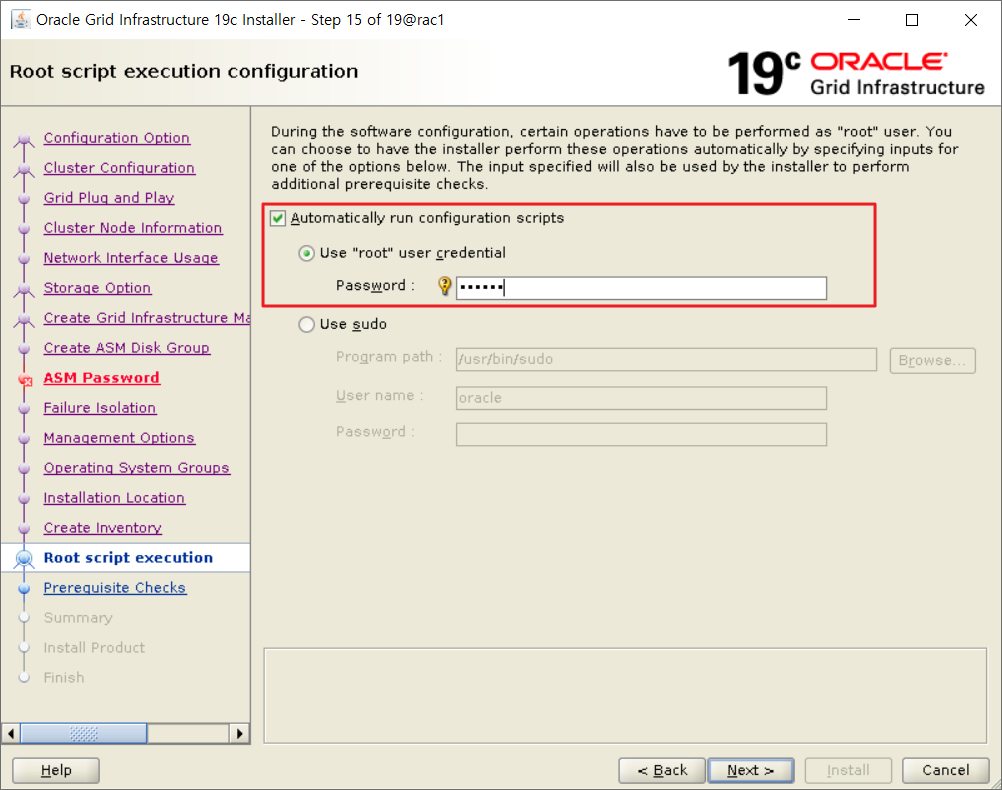The image size is (1002, 790).
Task: Click the sudo Program path field
Action: 666,359
